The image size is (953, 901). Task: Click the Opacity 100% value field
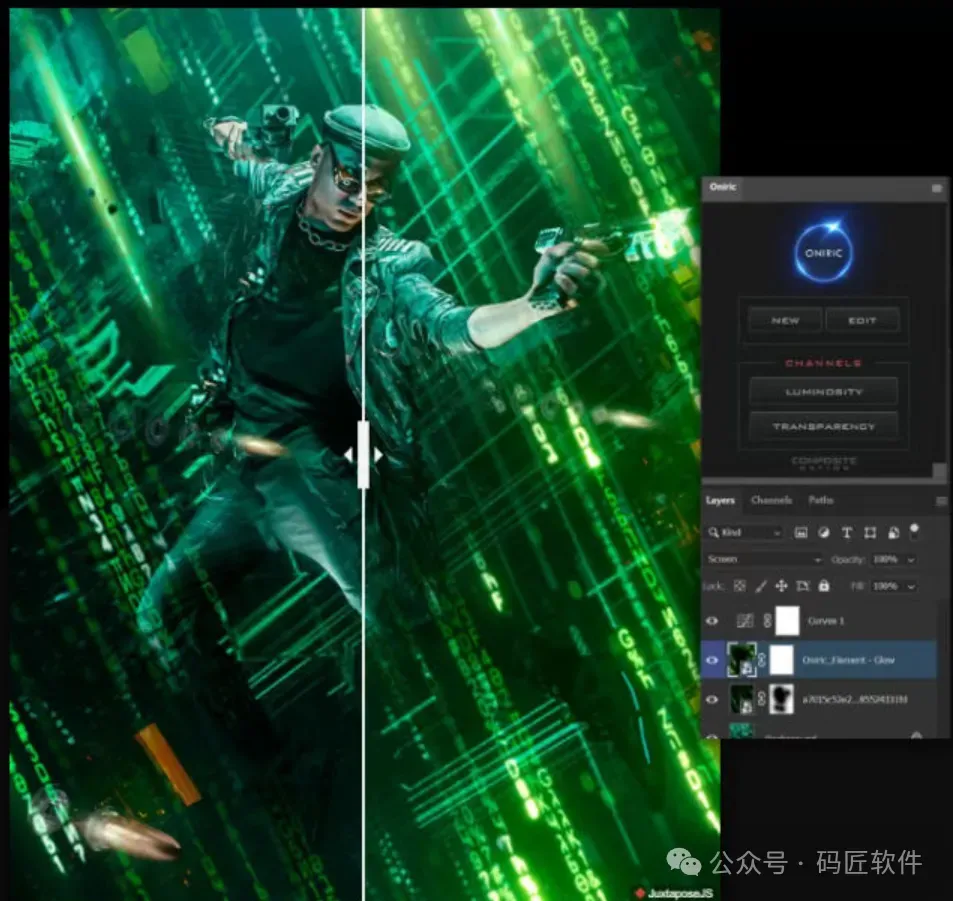886,559
